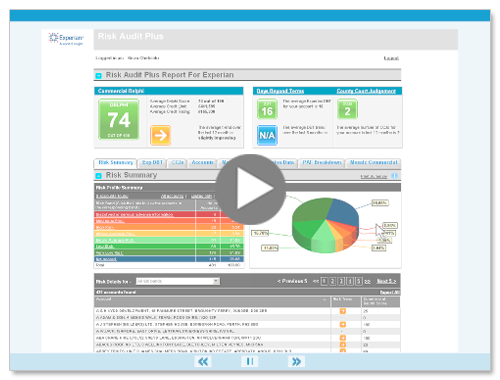Go to page 2 of the accounts list
The image size is (500, 380).
(x=333, y=282)
